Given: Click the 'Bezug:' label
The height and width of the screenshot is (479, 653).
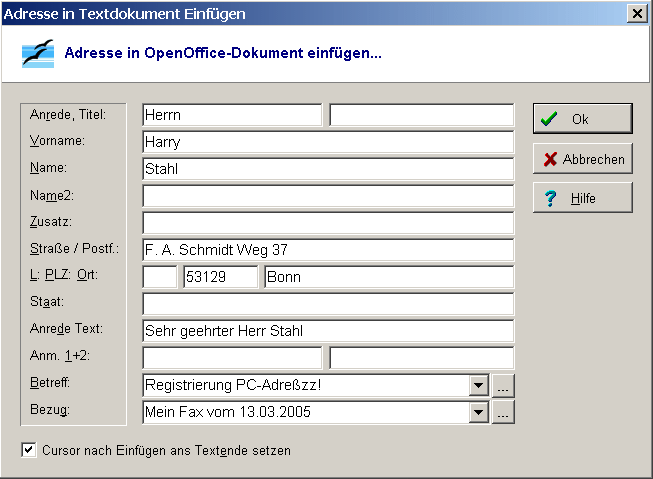Looking at the screenshot, I should 50,410.
